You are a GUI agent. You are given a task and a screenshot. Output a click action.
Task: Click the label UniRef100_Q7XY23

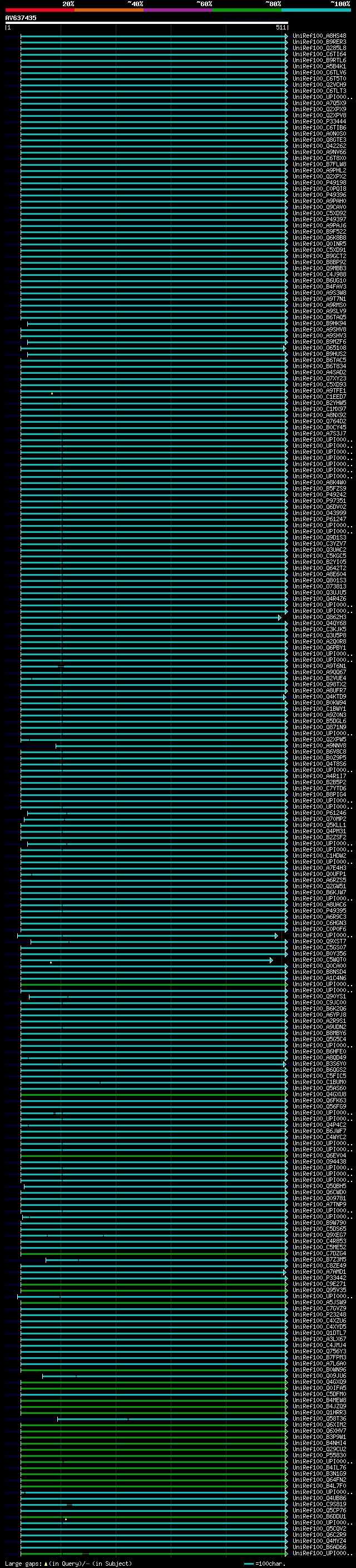point(319,379)
